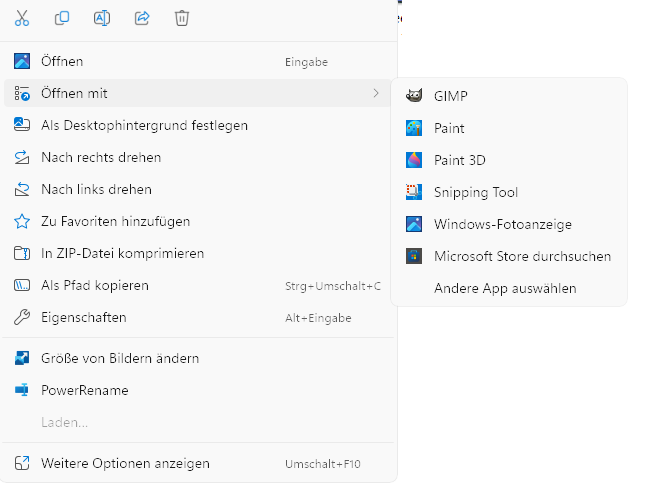Select Als Desktophintergrund festlegen
The height and width of the screenshot is (489, 665).
click(x=144, y=125)
